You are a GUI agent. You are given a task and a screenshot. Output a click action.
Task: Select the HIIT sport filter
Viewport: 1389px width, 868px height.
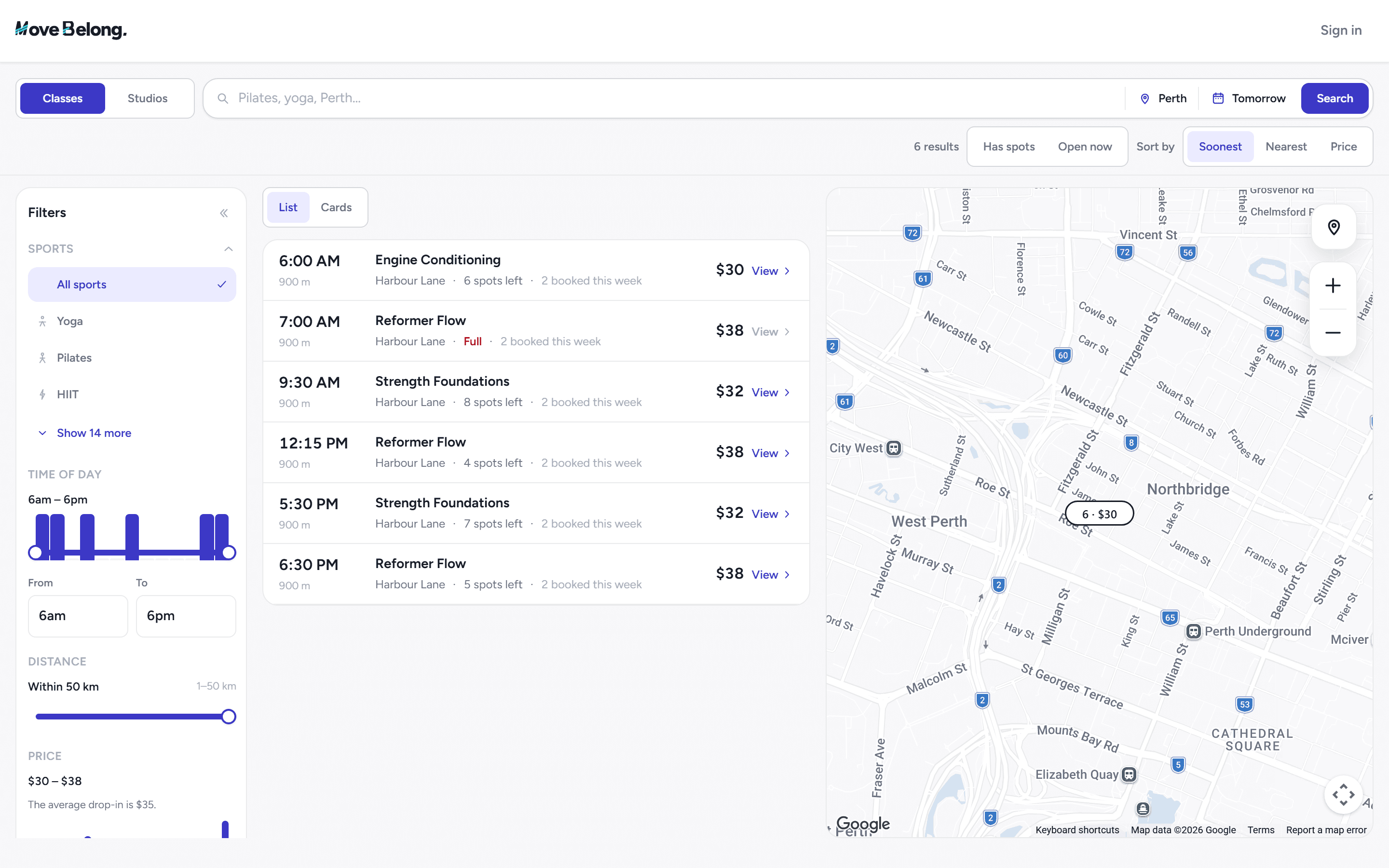[x=132, y=394]
